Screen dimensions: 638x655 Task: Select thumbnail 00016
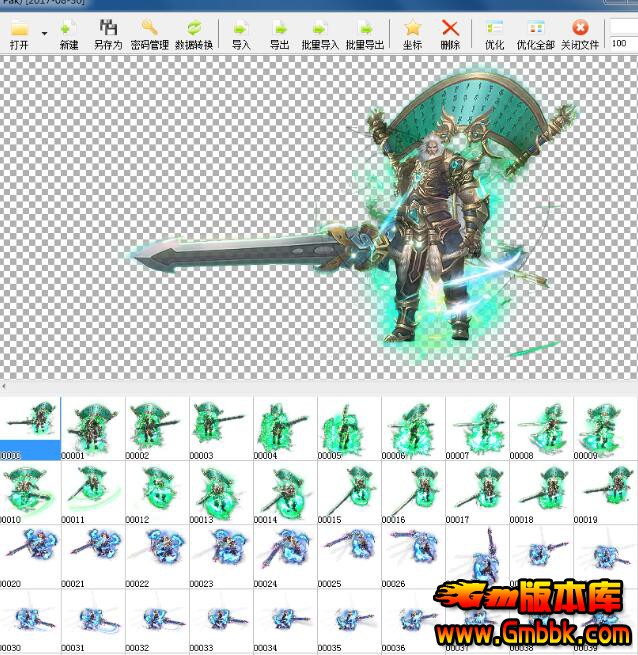tap(413, 493)
